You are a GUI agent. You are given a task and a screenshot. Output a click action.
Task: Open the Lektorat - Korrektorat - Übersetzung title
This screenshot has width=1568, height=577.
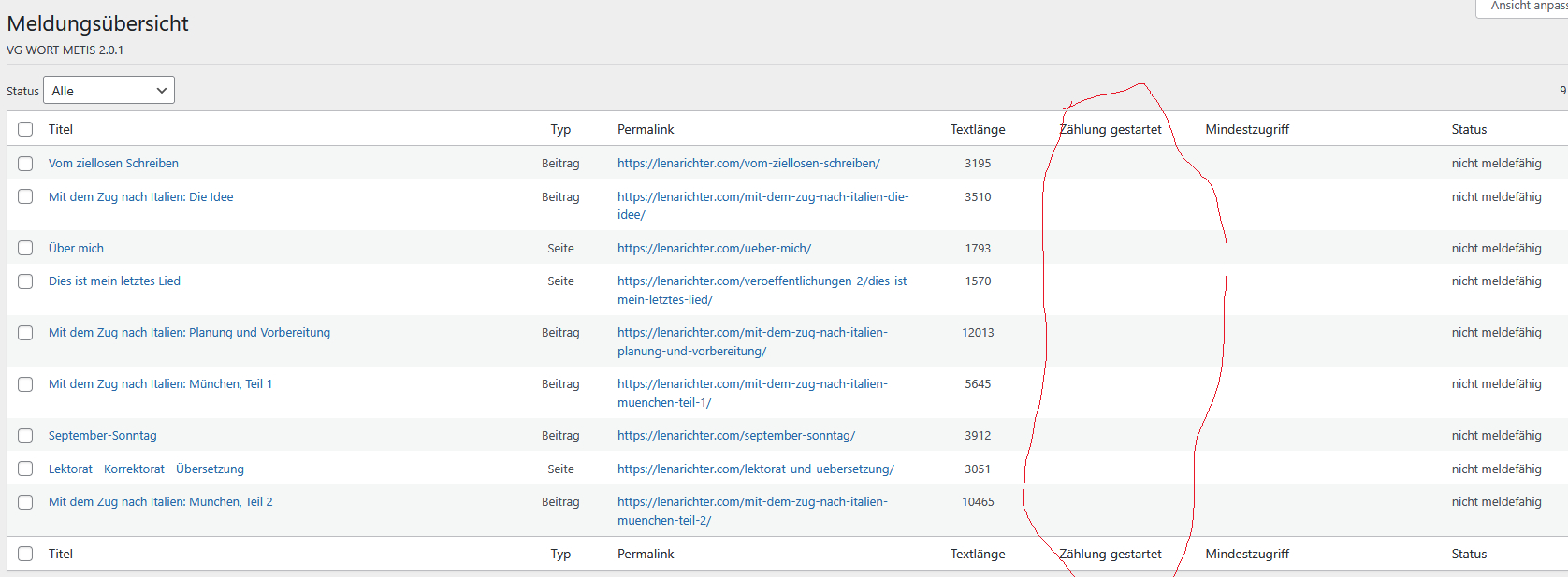[x=146, y=469]
